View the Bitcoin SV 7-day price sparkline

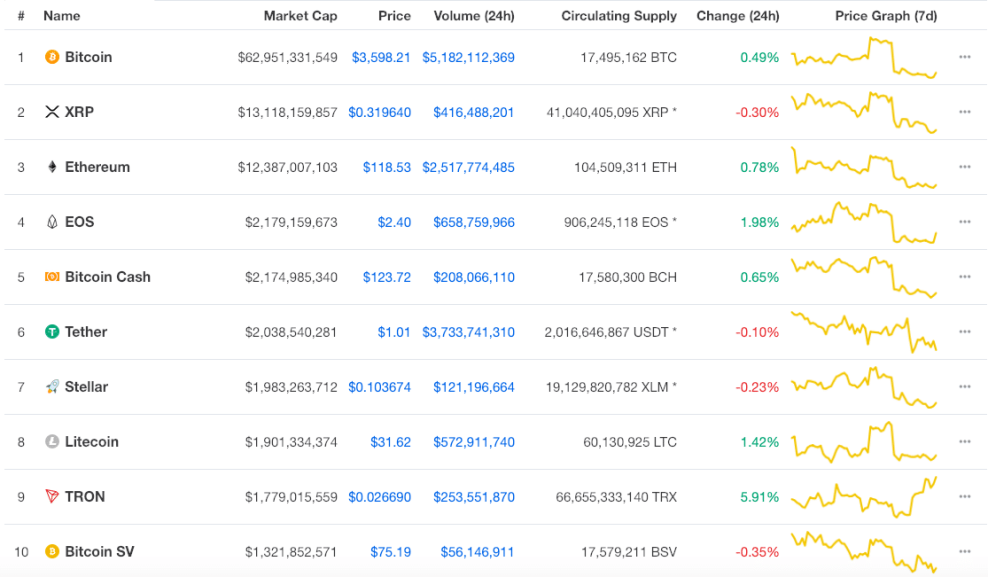coord(864,552)
